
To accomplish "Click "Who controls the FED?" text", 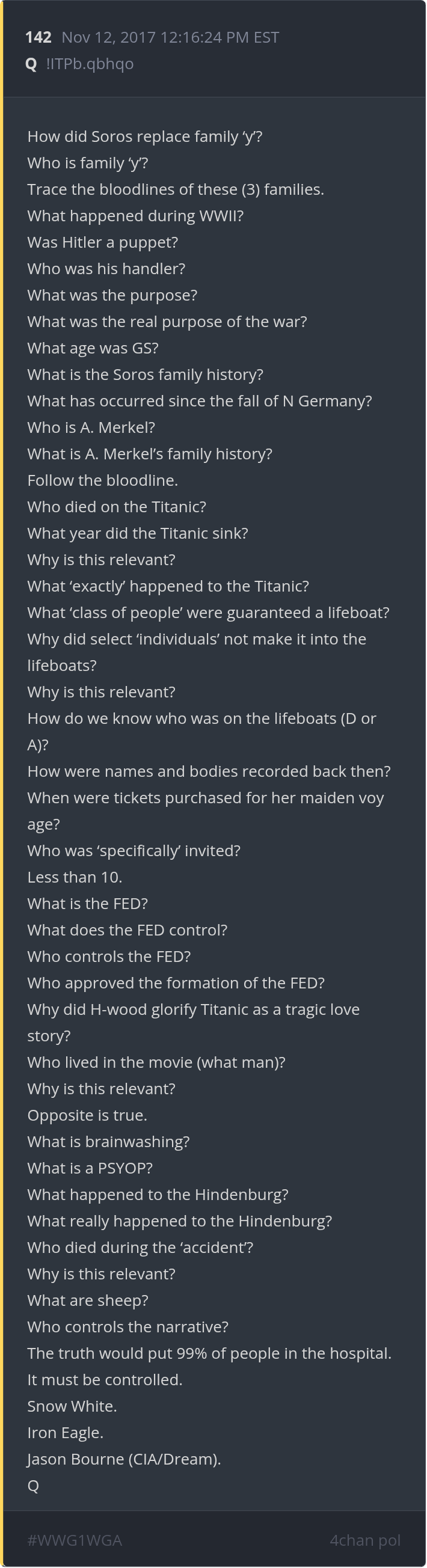I will 109,957.
